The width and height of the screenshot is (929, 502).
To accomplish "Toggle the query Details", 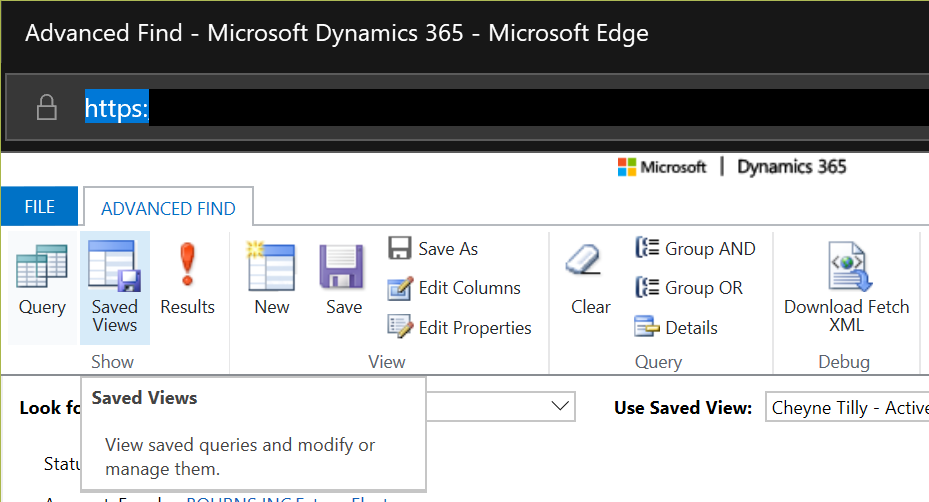I will pyautogui.click(x=677, y=327).
